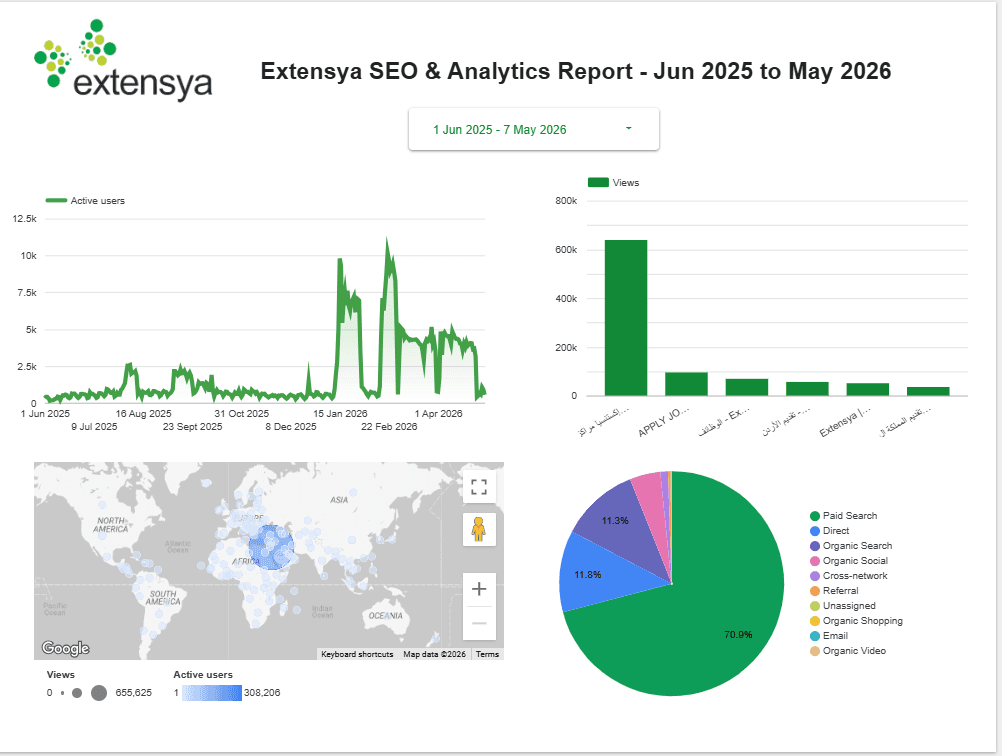Select Organic Social in the pie legend
1002x756 pixels.
pos(849,561)
